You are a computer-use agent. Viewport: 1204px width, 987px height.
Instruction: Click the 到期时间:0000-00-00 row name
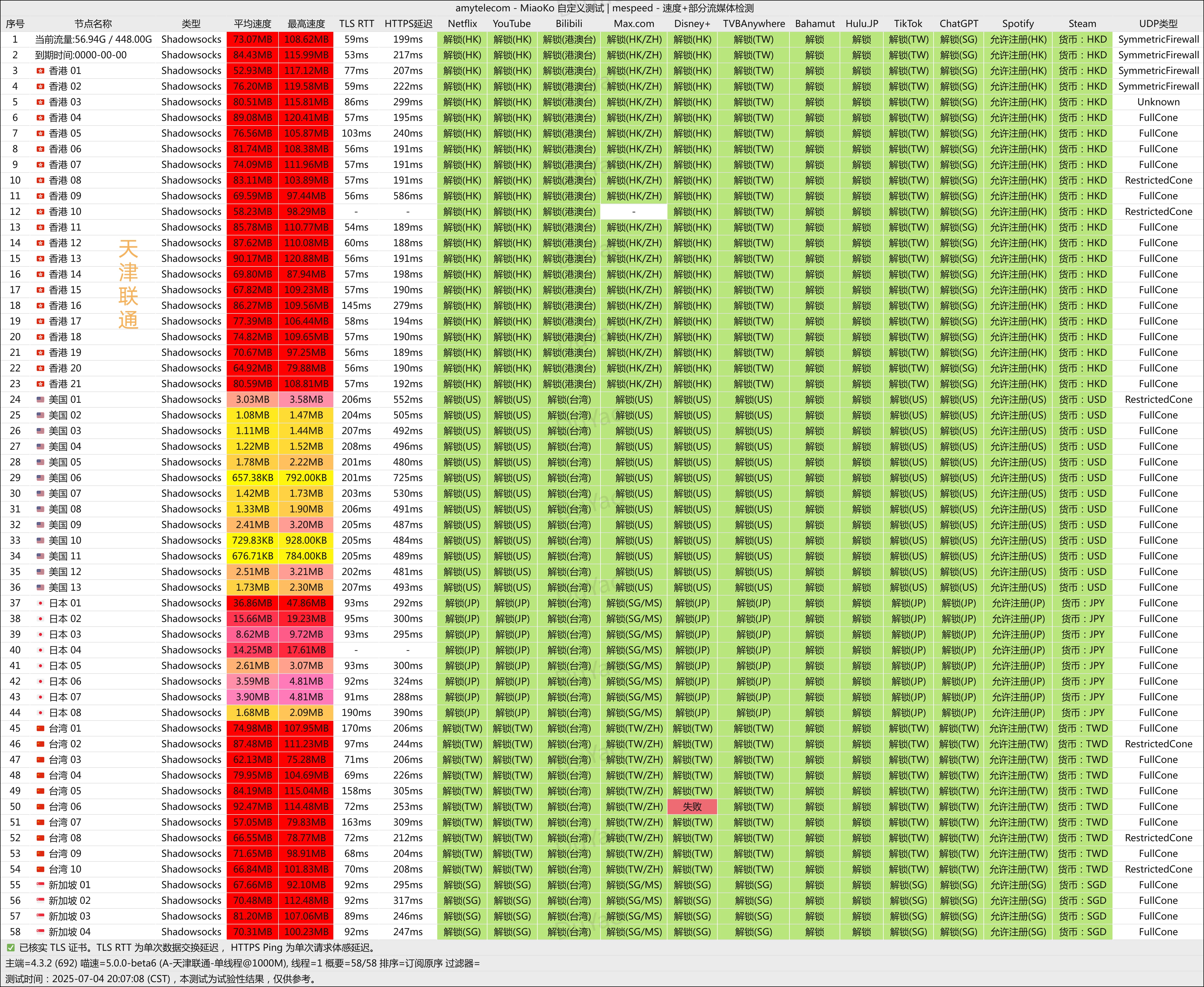pyautogui.click(x=81, y=55)
